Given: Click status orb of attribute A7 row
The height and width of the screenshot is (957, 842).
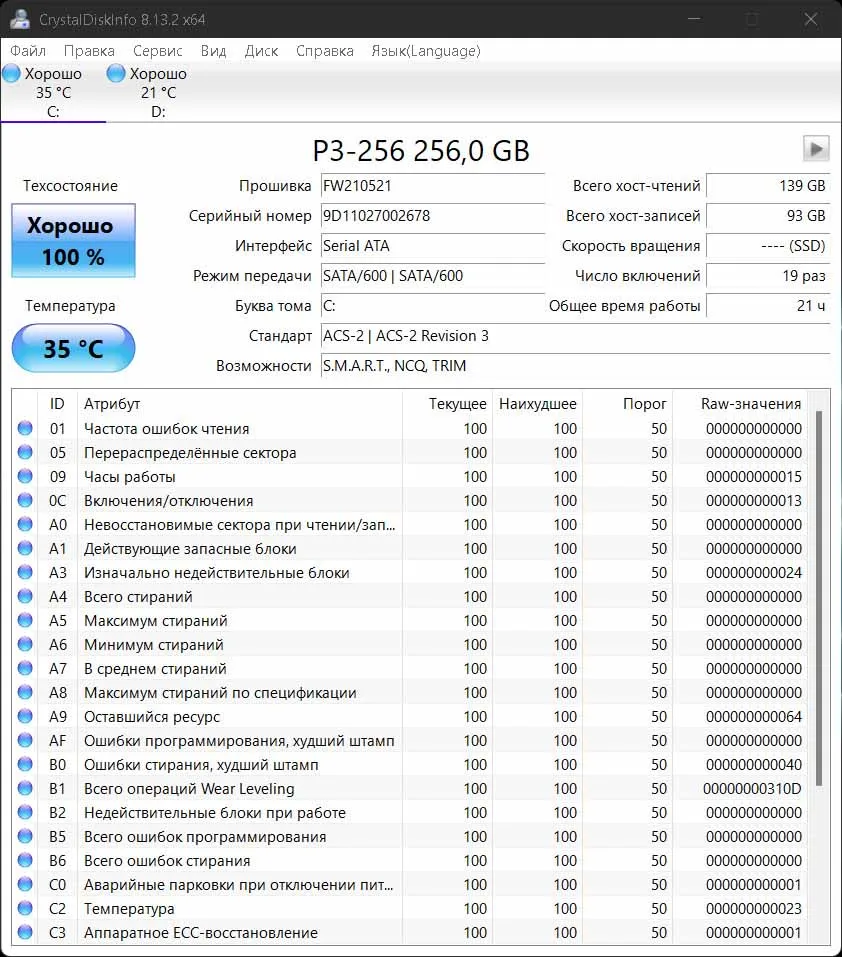Looking at the screenshot, I should (25, 668).
